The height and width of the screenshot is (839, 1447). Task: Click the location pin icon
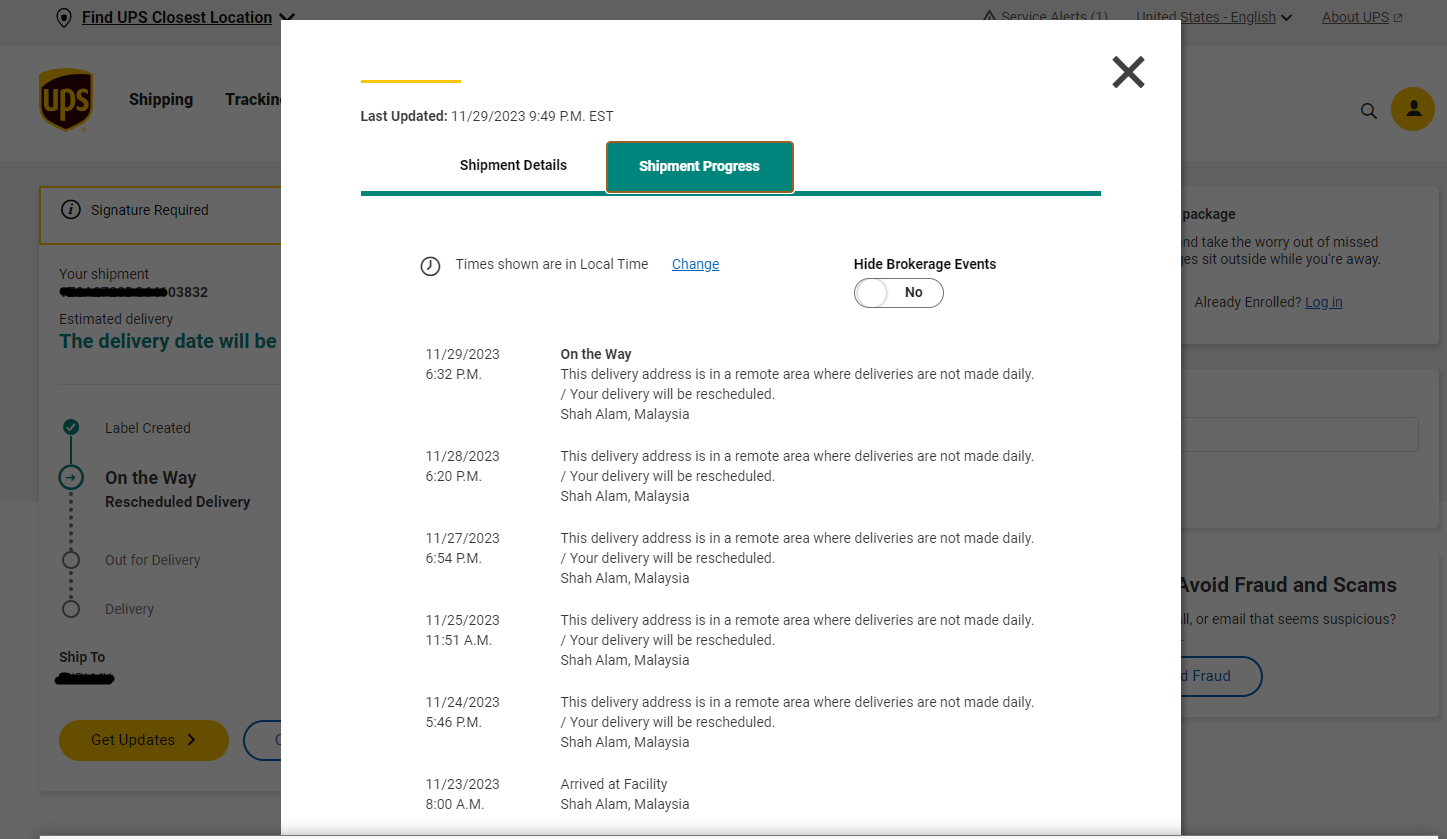[64, 18]
